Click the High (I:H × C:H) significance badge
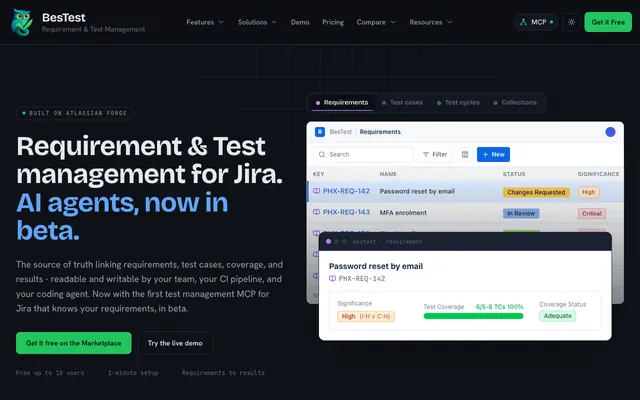640x400 pixels. click(x=366, y=316)
